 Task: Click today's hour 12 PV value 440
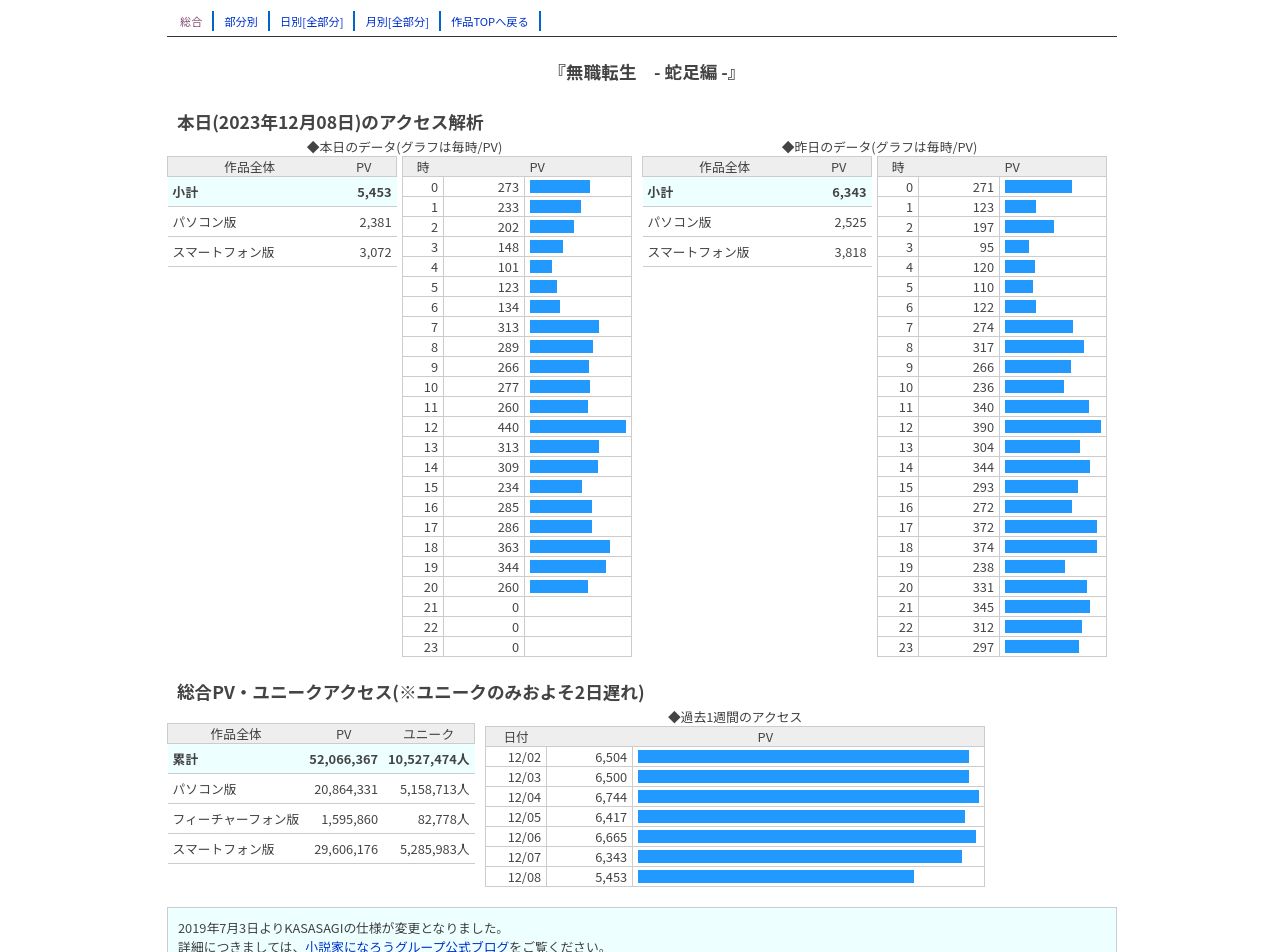coord(508,427)
